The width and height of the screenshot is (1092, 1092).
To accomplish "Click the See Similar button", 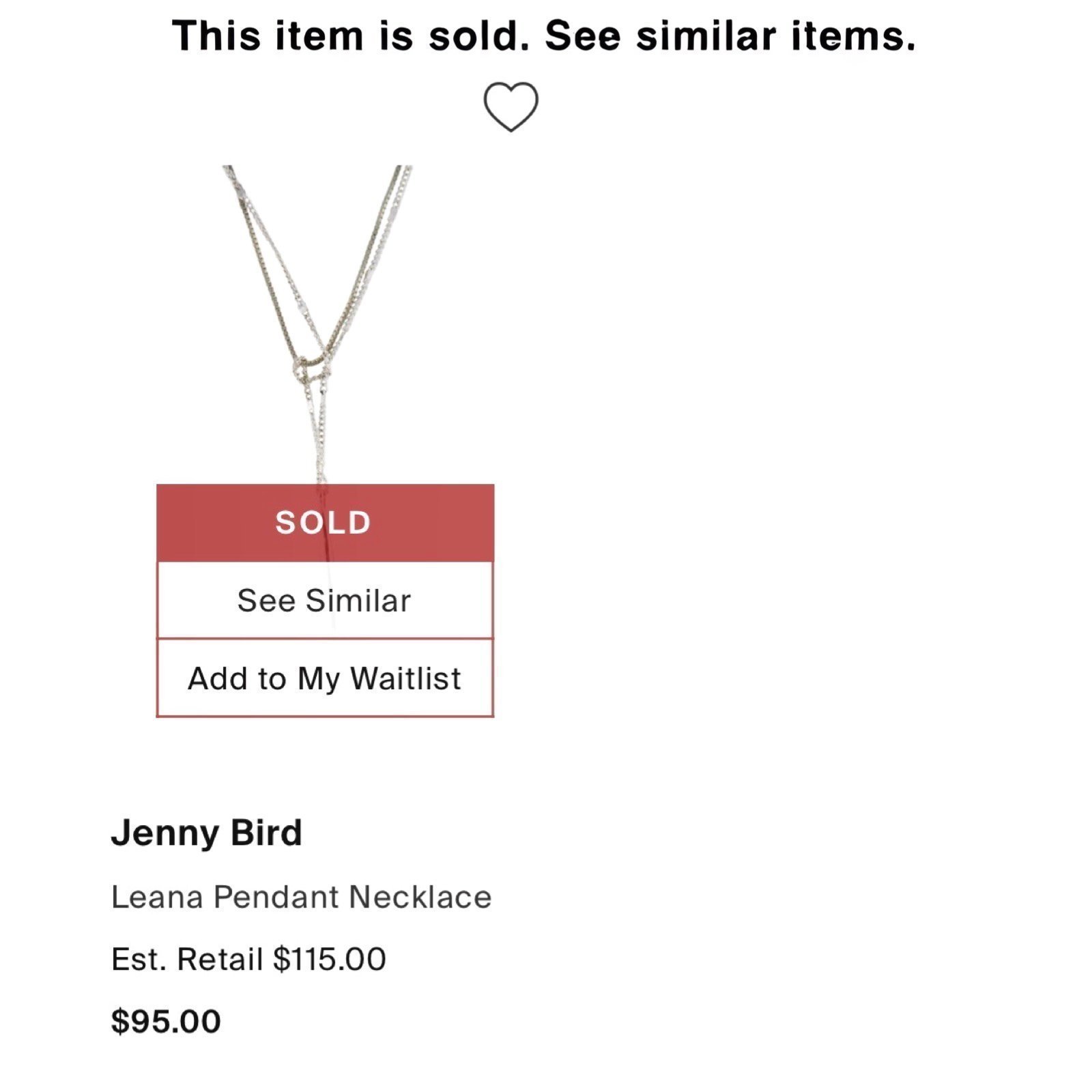I will 325,601.
